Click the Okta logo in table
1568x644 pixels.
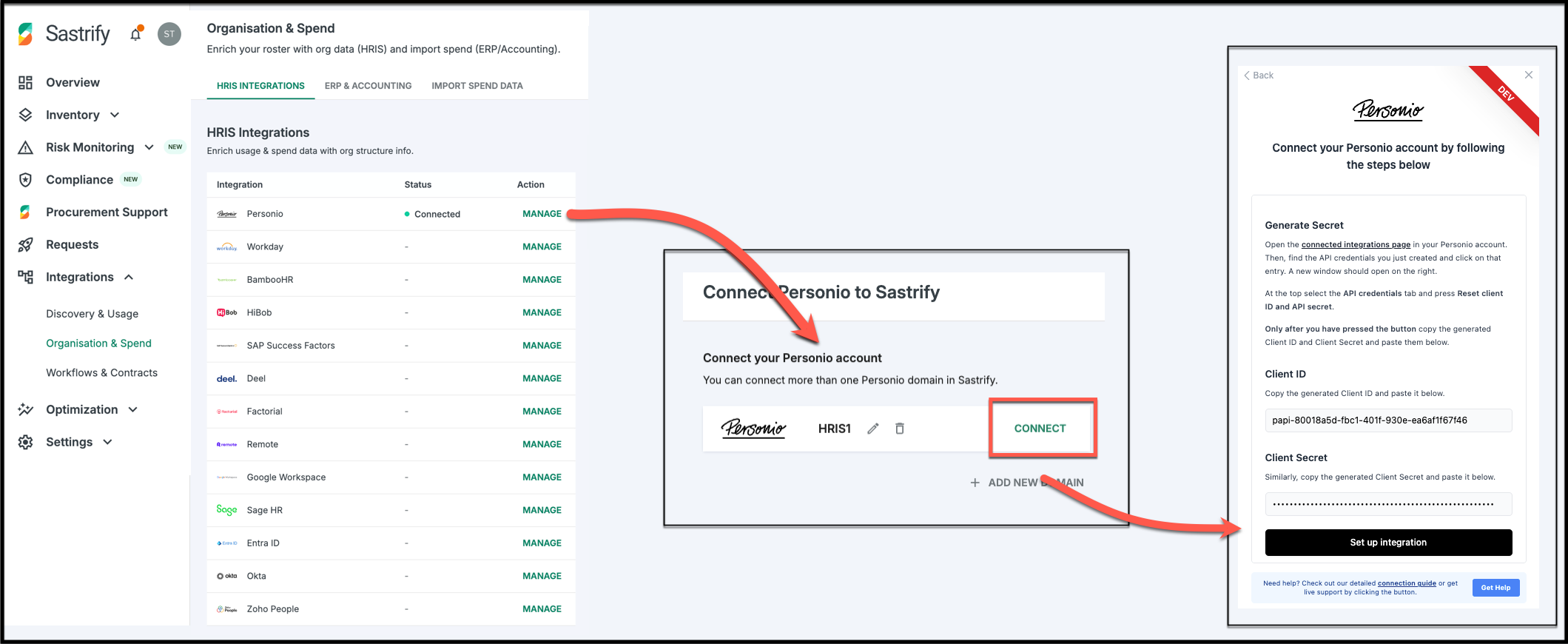(226, 576)
